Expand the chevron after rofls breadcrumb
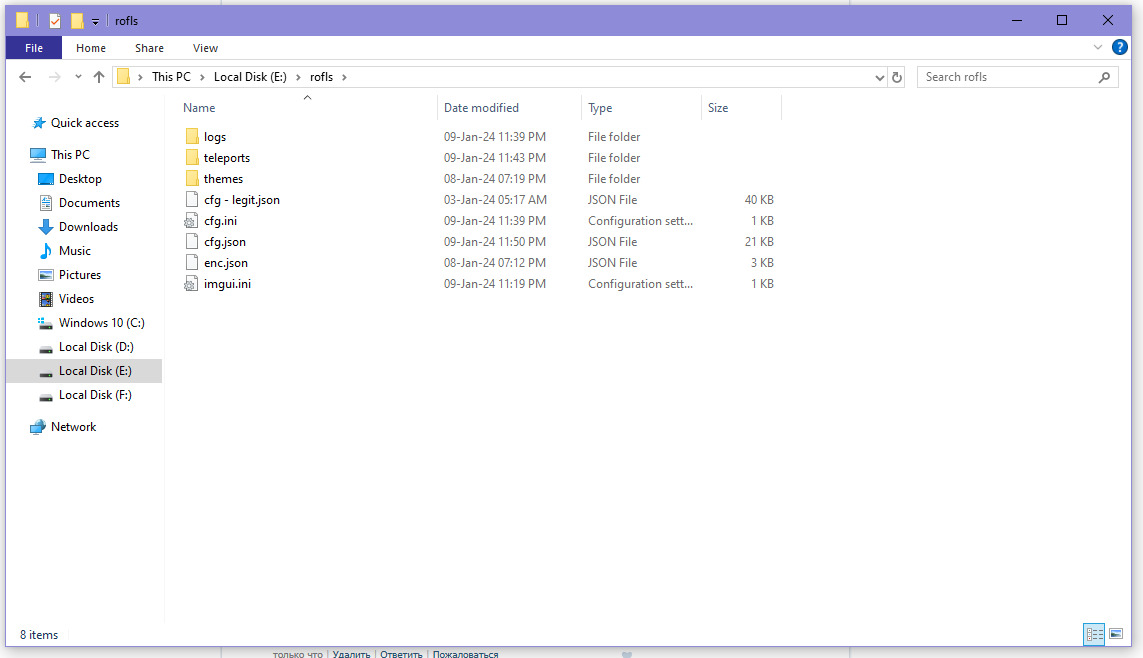This screenshot has height=658, width=1143. pos(344,77)
